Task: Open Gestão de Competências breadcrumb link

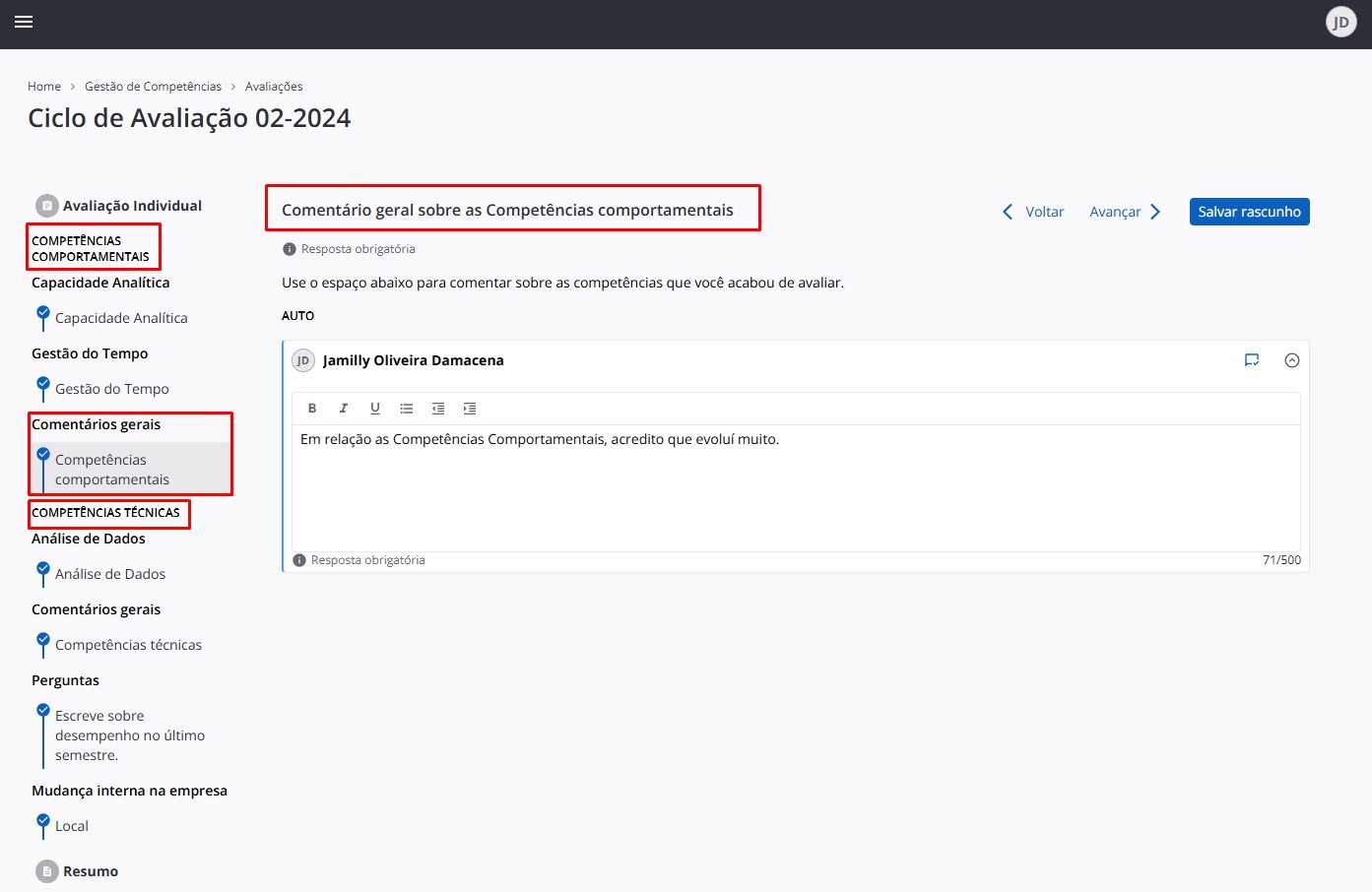Action: (x=153, y=87)
